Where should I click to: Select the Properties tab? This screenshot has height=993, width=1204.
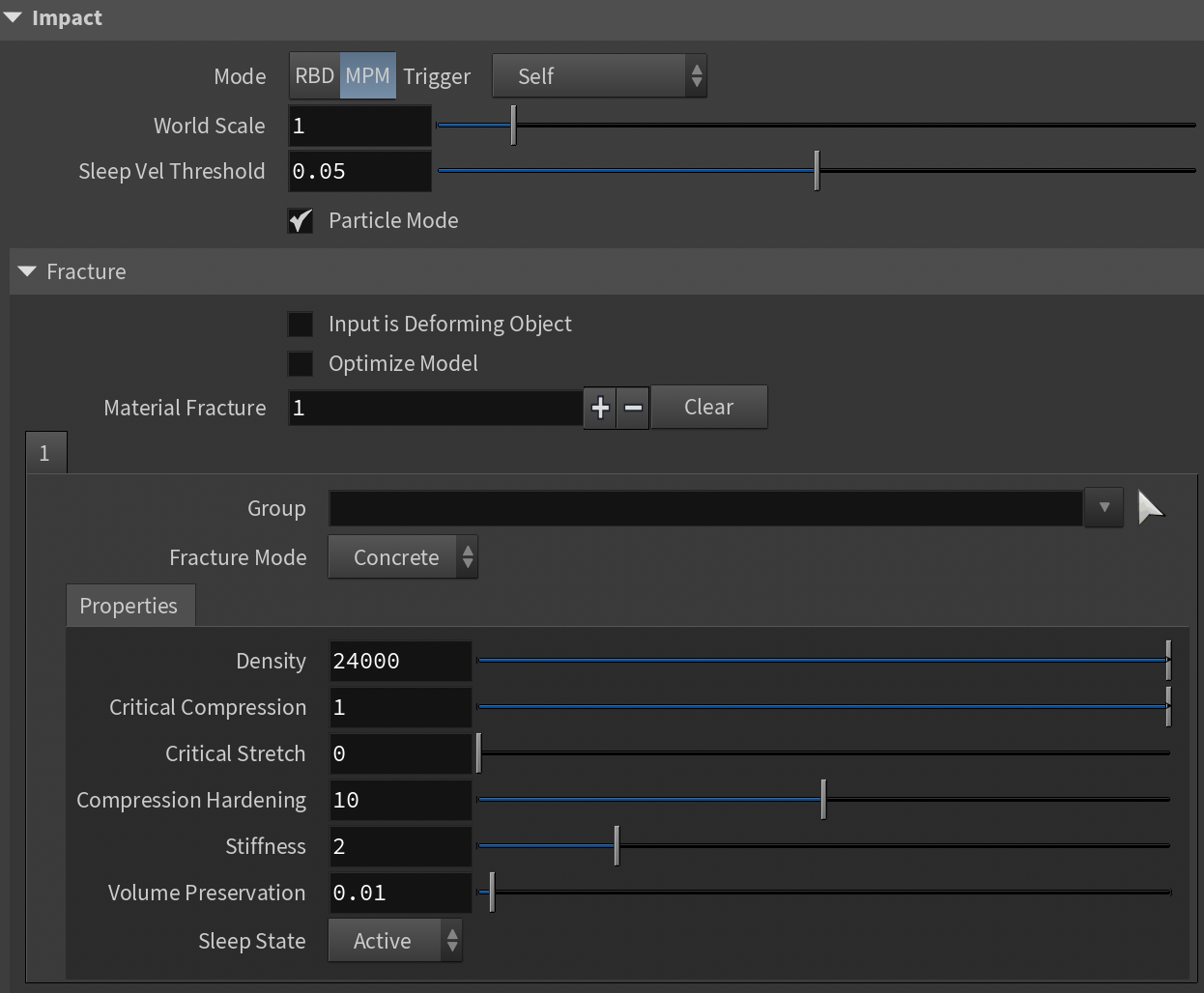(129, 606)
